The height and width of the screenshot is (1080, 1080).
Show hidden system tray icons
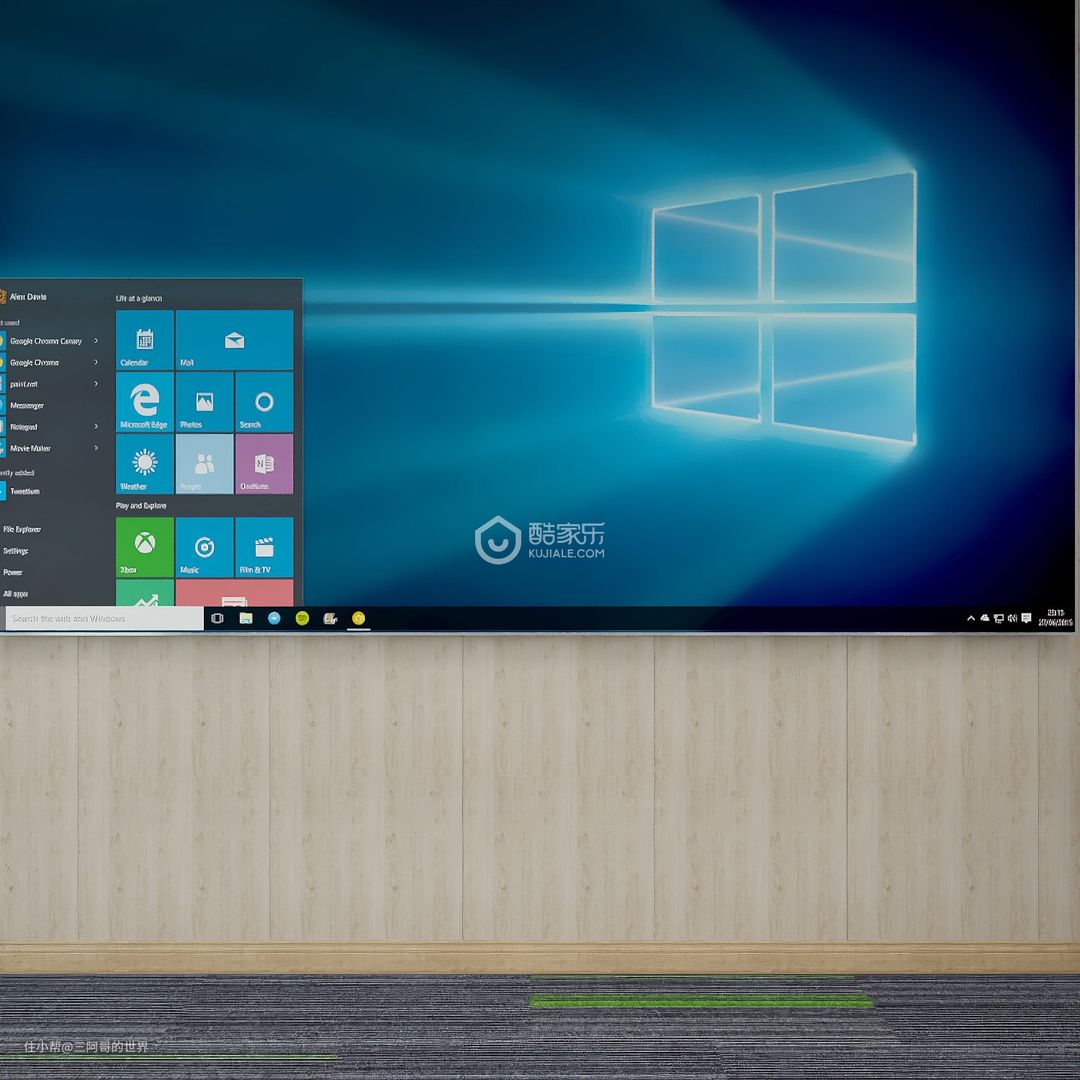970,619
